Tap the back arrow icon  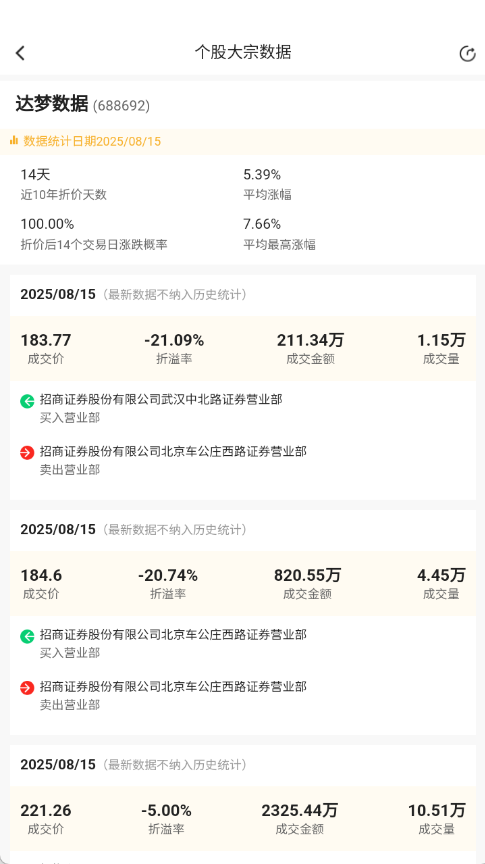(x=20, y=53)
